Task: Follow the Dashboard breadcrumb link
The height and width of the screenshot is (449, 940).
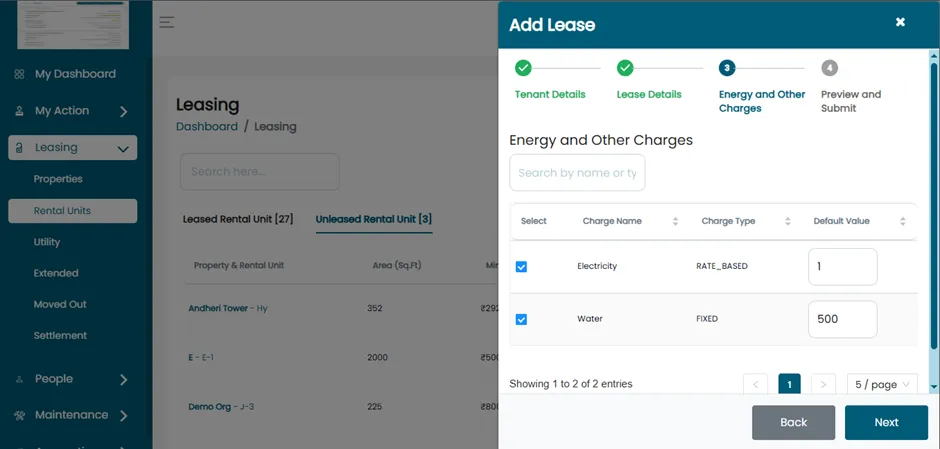Action: 207,126
